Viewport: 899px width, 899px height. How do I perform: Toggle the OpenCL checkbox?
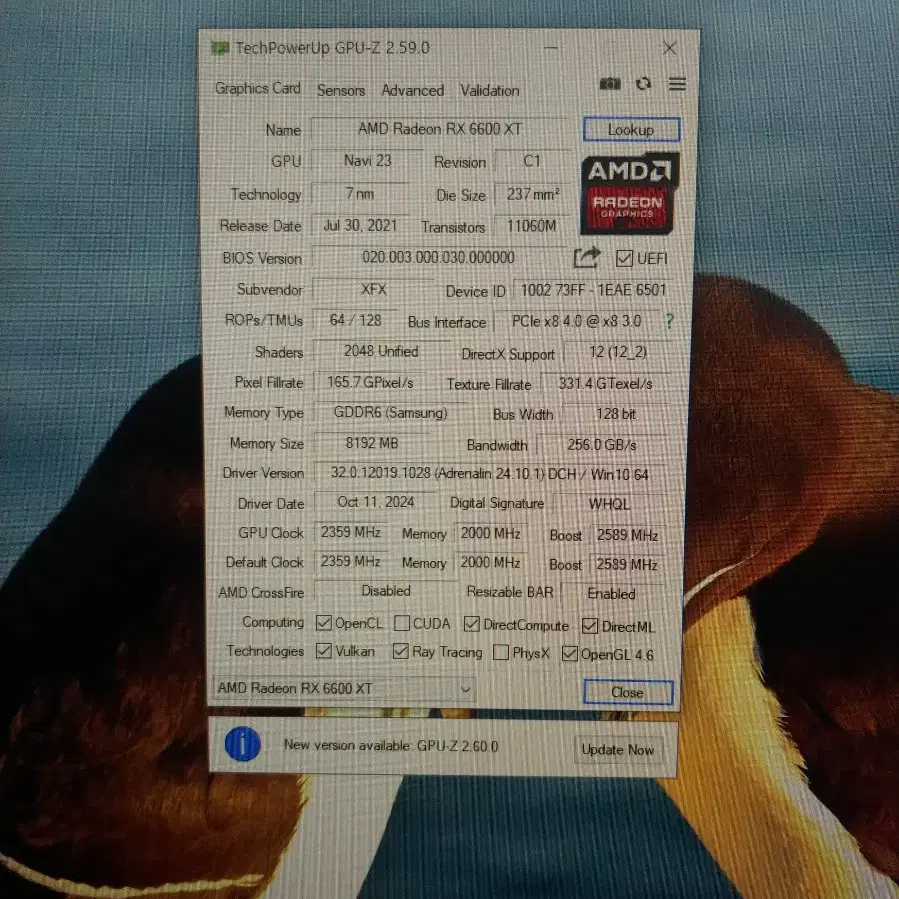pyautogui.click(x=324, y=623)
